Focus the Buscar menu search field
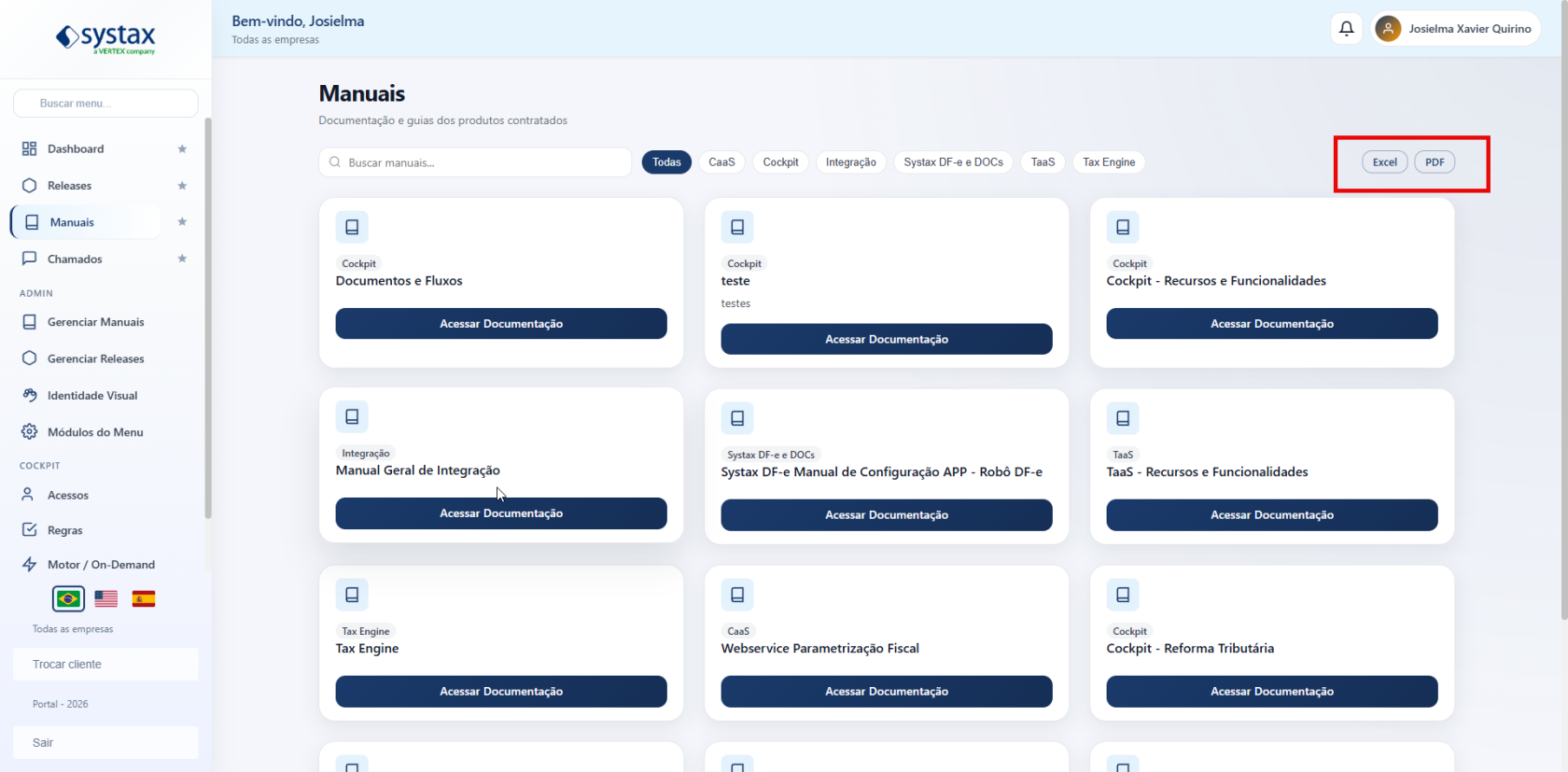Image resolution: width=1568 pixels, height=772 pixels. pos(105,104)
